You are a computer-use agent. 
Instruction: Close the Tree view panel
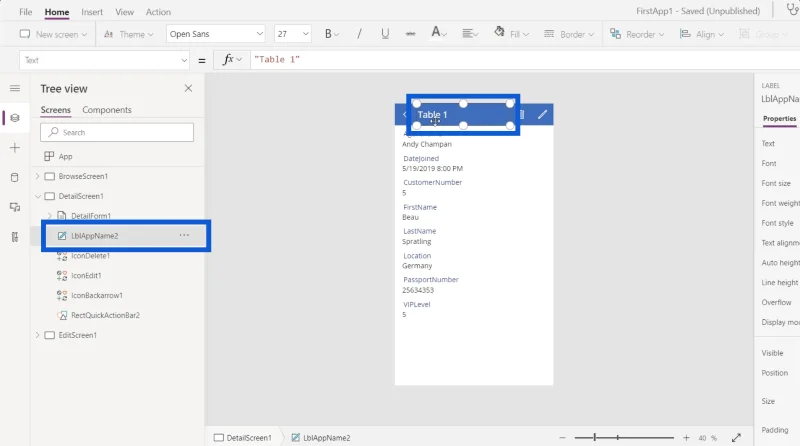(x=188, y=88)
